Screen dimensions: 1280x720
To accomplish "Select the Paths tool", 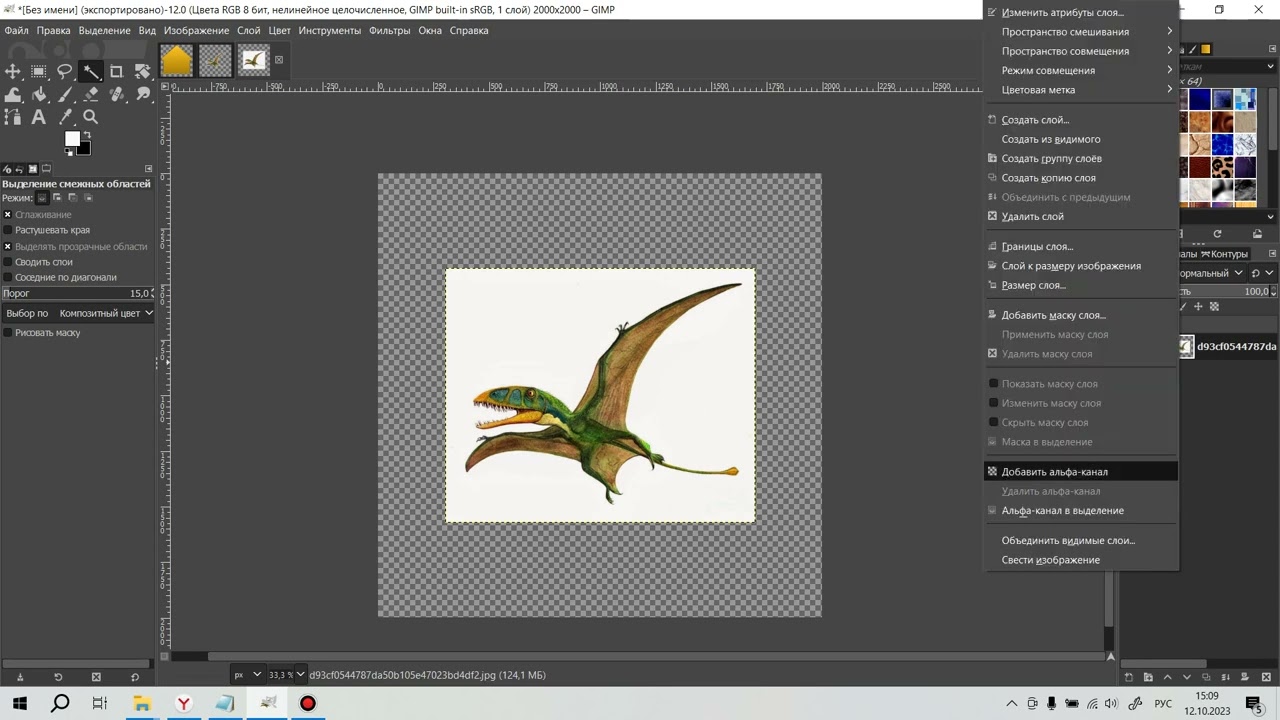I will click(x=13, y=118).
